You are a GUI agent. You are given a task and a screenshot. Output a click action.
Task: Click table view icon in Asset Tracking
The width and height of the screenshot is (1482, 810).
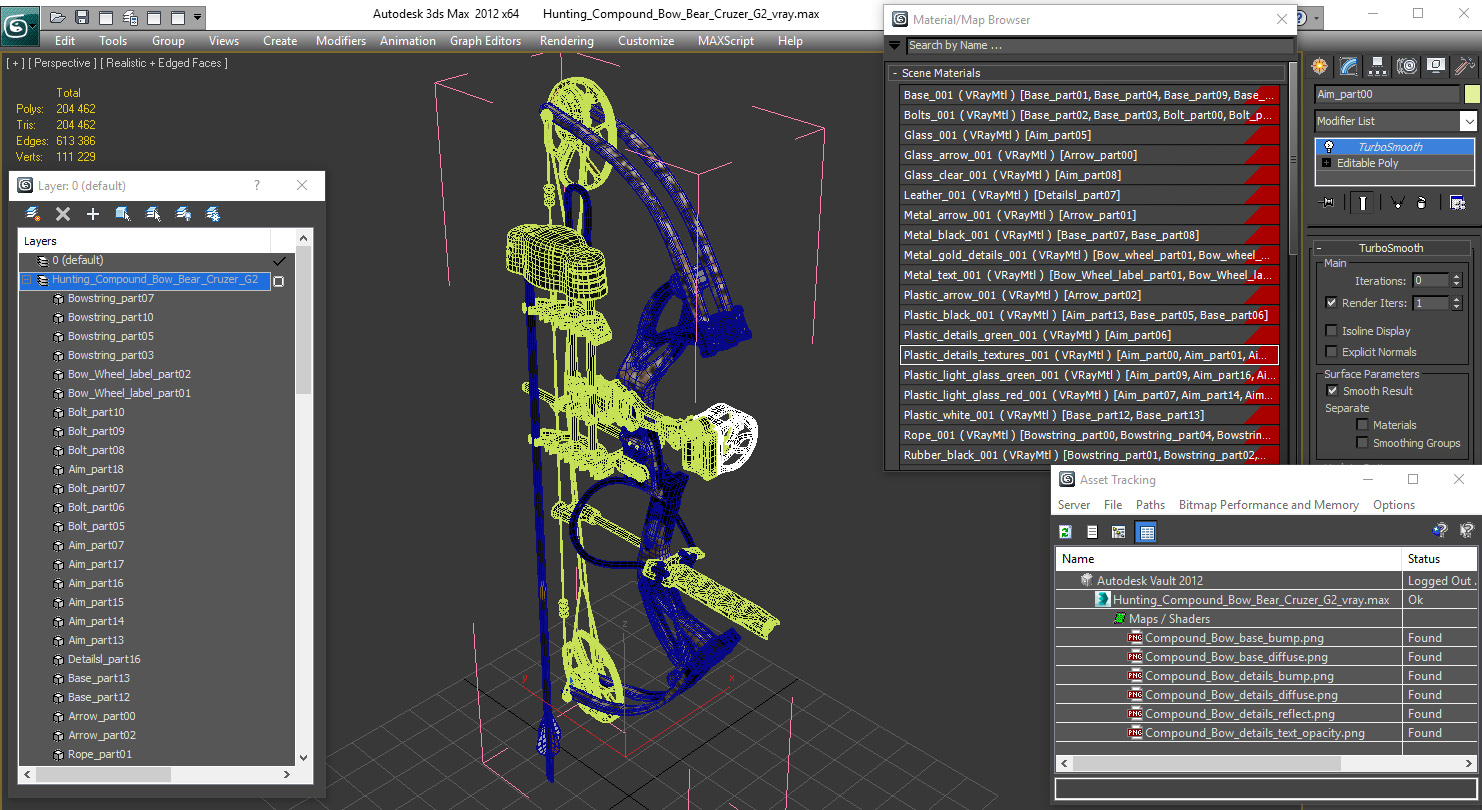click(1147, 532)
